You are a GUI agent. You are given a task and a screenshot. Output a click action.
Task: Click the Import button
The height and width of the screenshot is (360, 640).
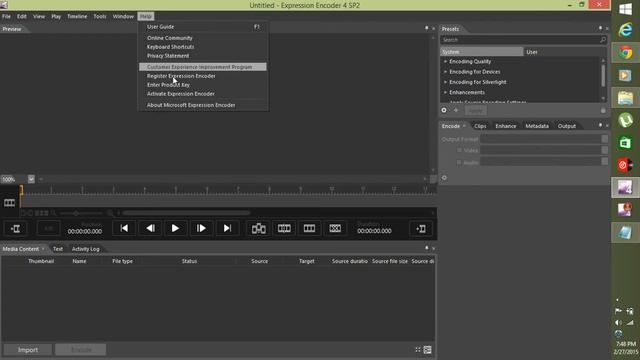click(x=28, y=350)
